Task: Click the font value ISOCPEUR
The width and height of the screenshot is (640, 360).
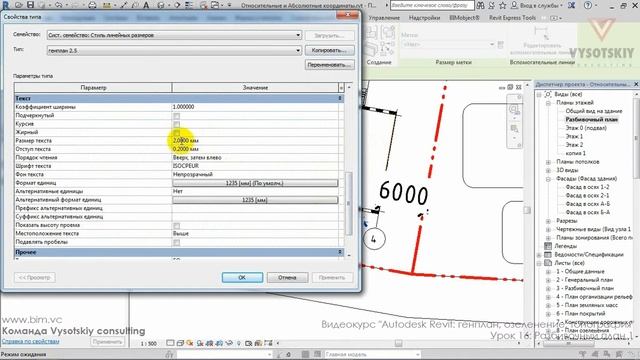Action: (x=186, y=166)
